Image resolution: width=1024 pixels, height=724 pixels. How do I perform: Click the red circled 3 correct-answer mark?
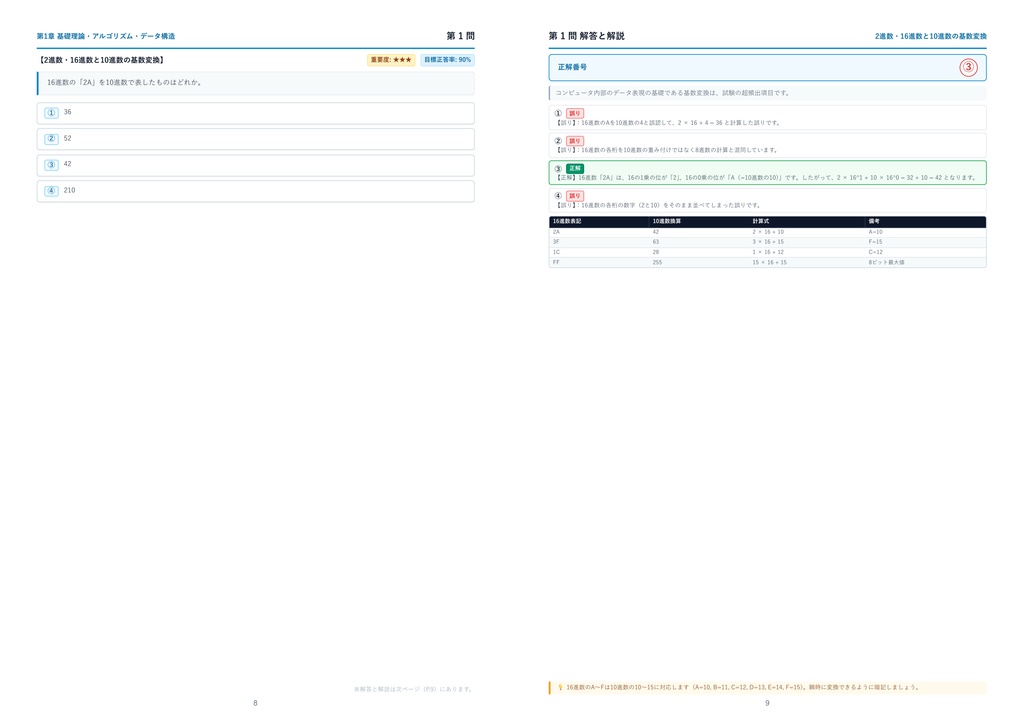[968, 67]
